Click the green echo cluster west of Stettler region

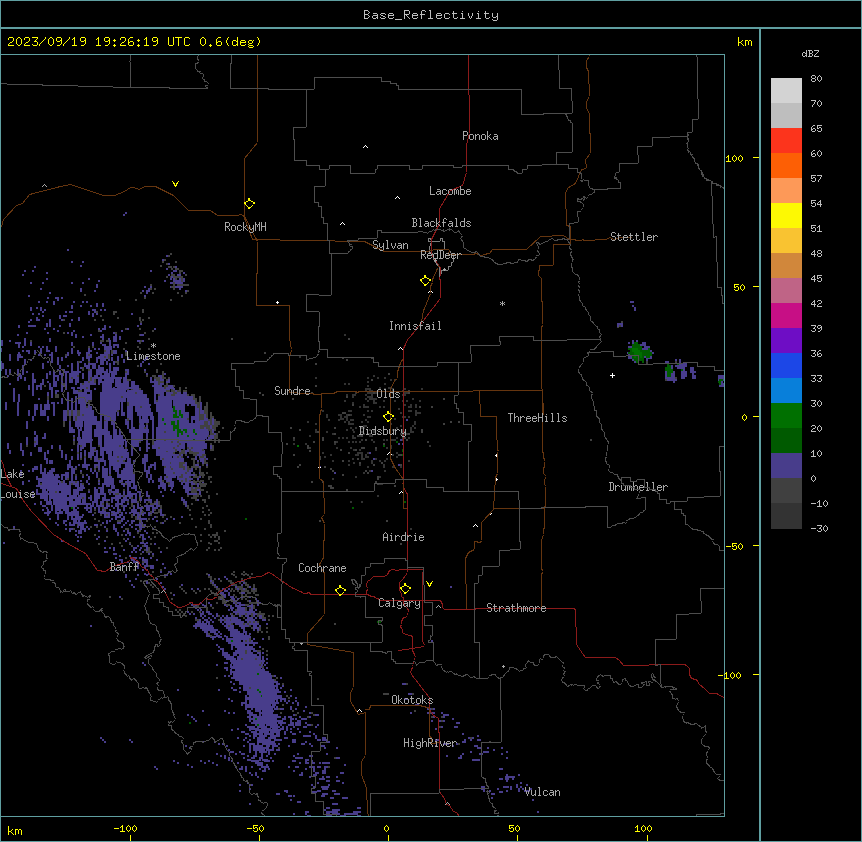click(639, 351)
